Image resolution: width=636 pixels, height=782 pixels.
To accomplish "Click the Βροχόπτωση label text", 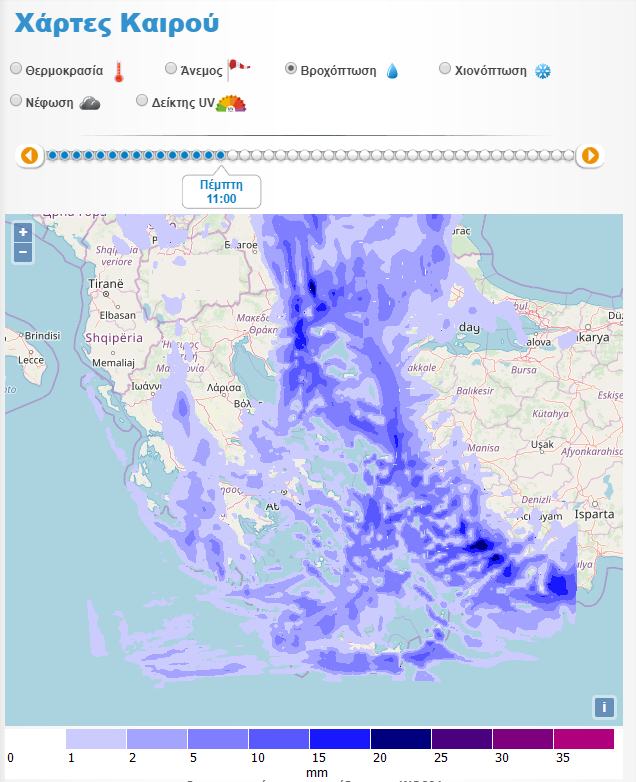I will click(338, 71).
